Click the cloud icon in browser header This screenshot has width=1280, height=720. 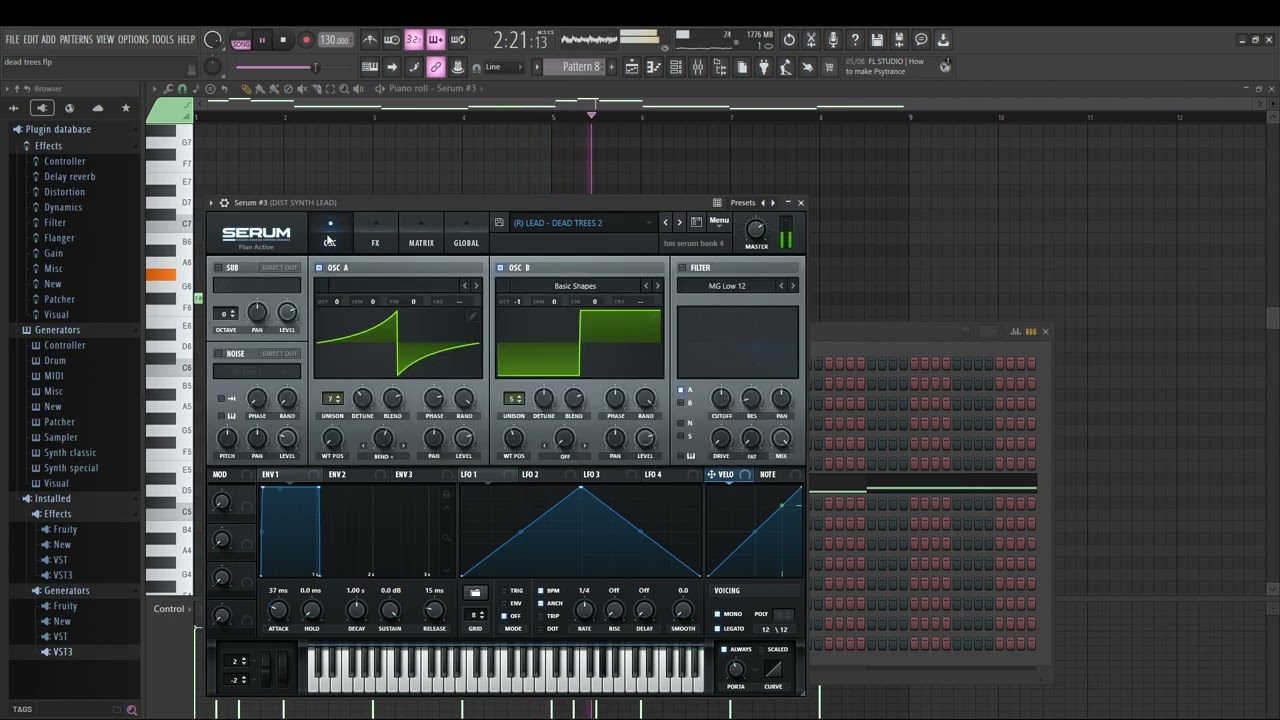tap(97, 108)
